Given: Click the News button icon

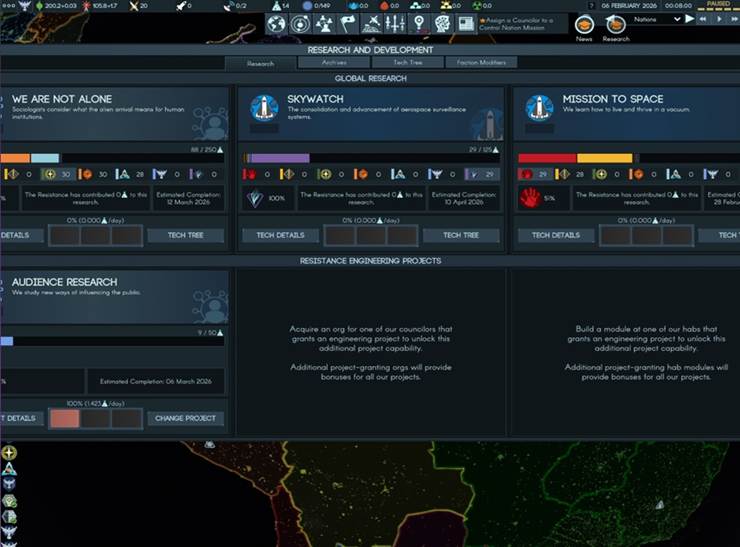Looking at the screenshot, I should pyautogui.click(x=584, y=24).
